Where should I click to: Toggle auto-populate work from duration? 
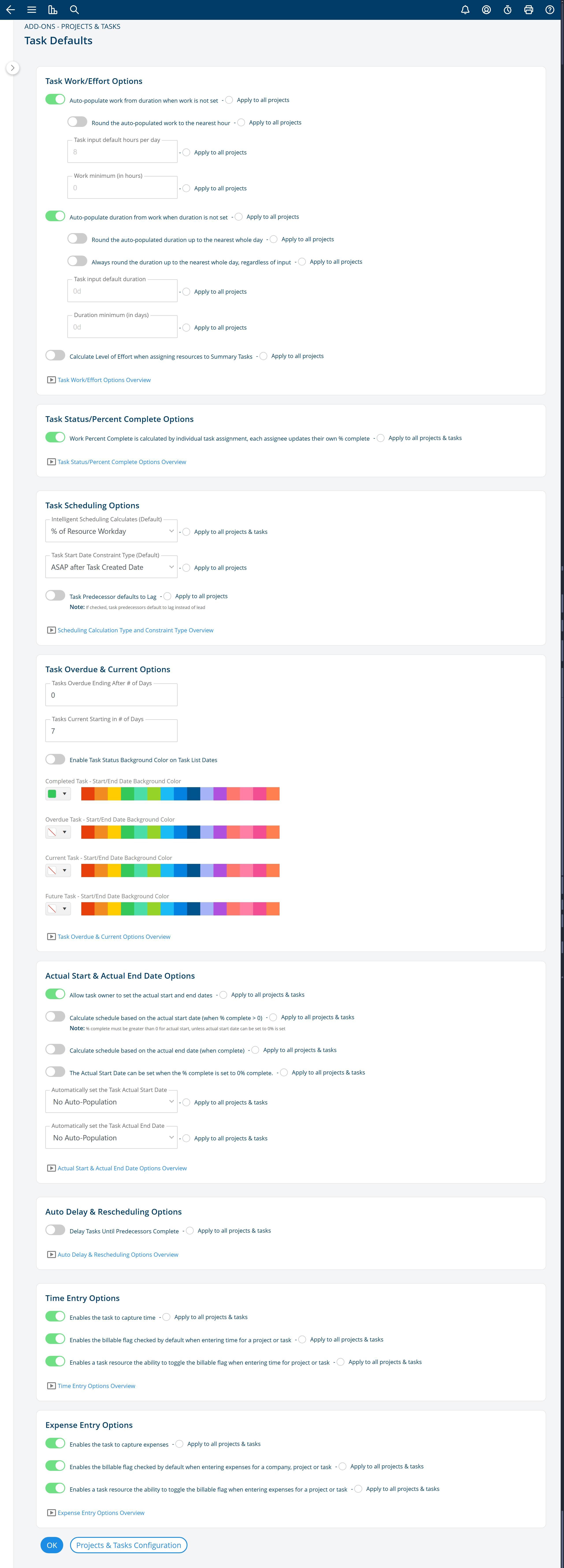click(x=55, y=99)
